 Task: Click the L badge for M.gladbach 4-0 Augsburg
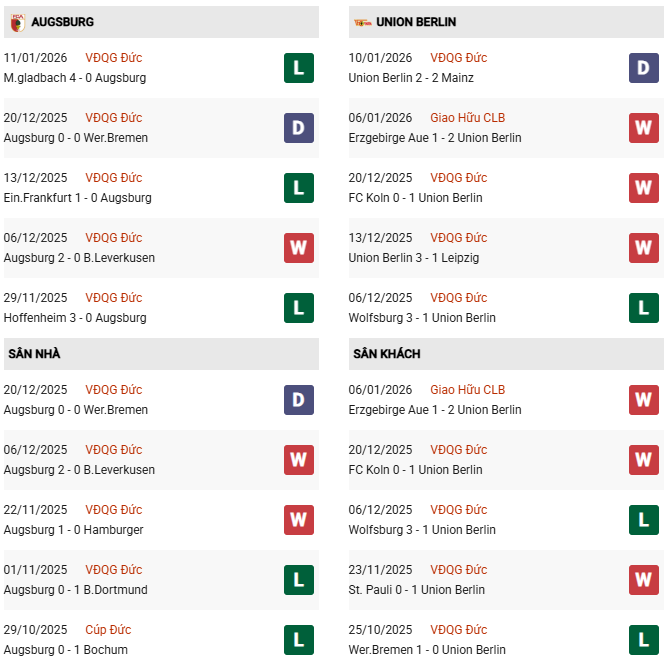click(x=298, y=68)
